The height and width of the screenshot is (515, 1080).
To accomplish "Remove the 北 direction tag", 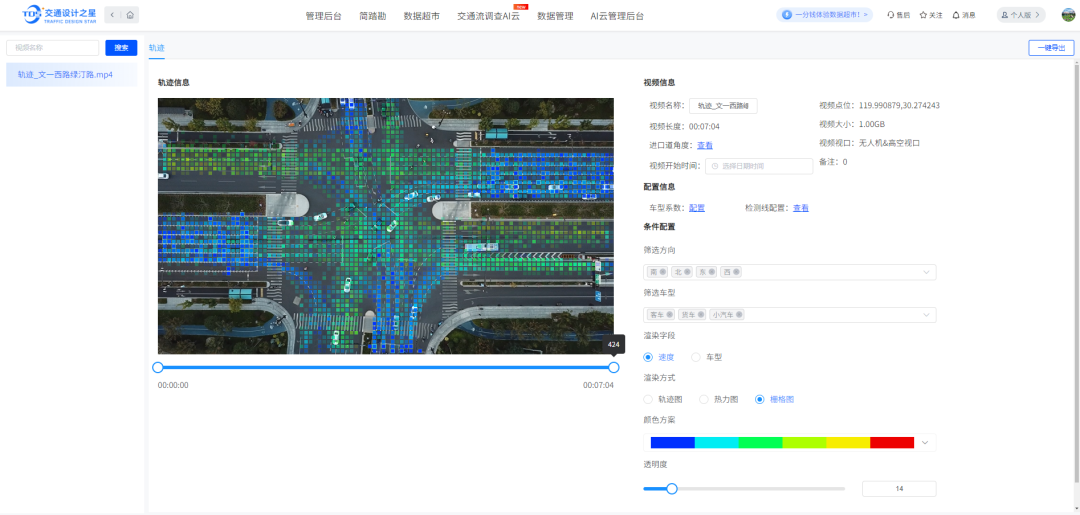I will [x=687, y=272].
